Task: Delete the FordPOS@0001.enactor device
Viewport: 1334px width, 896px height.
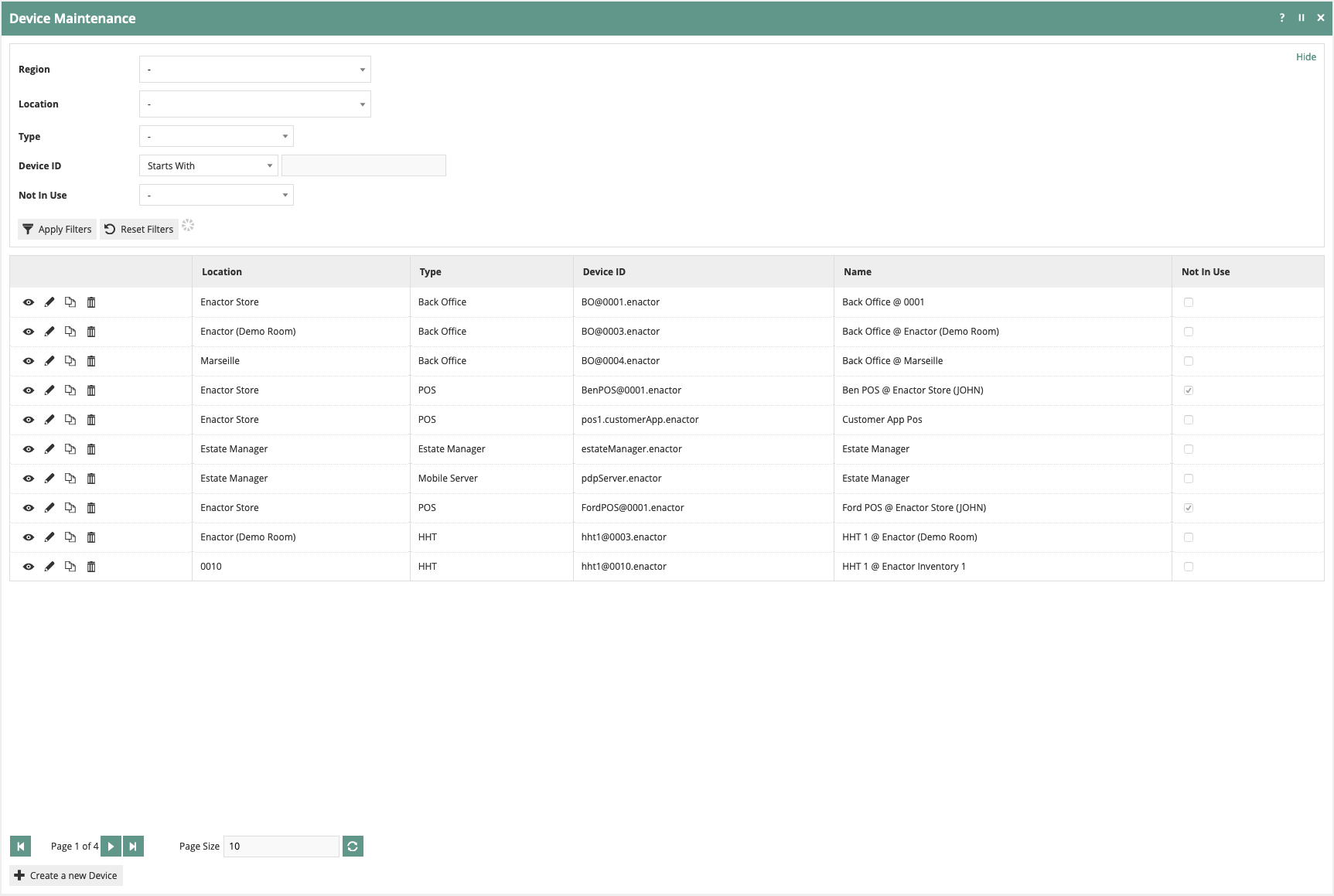Action: (91, 508)
